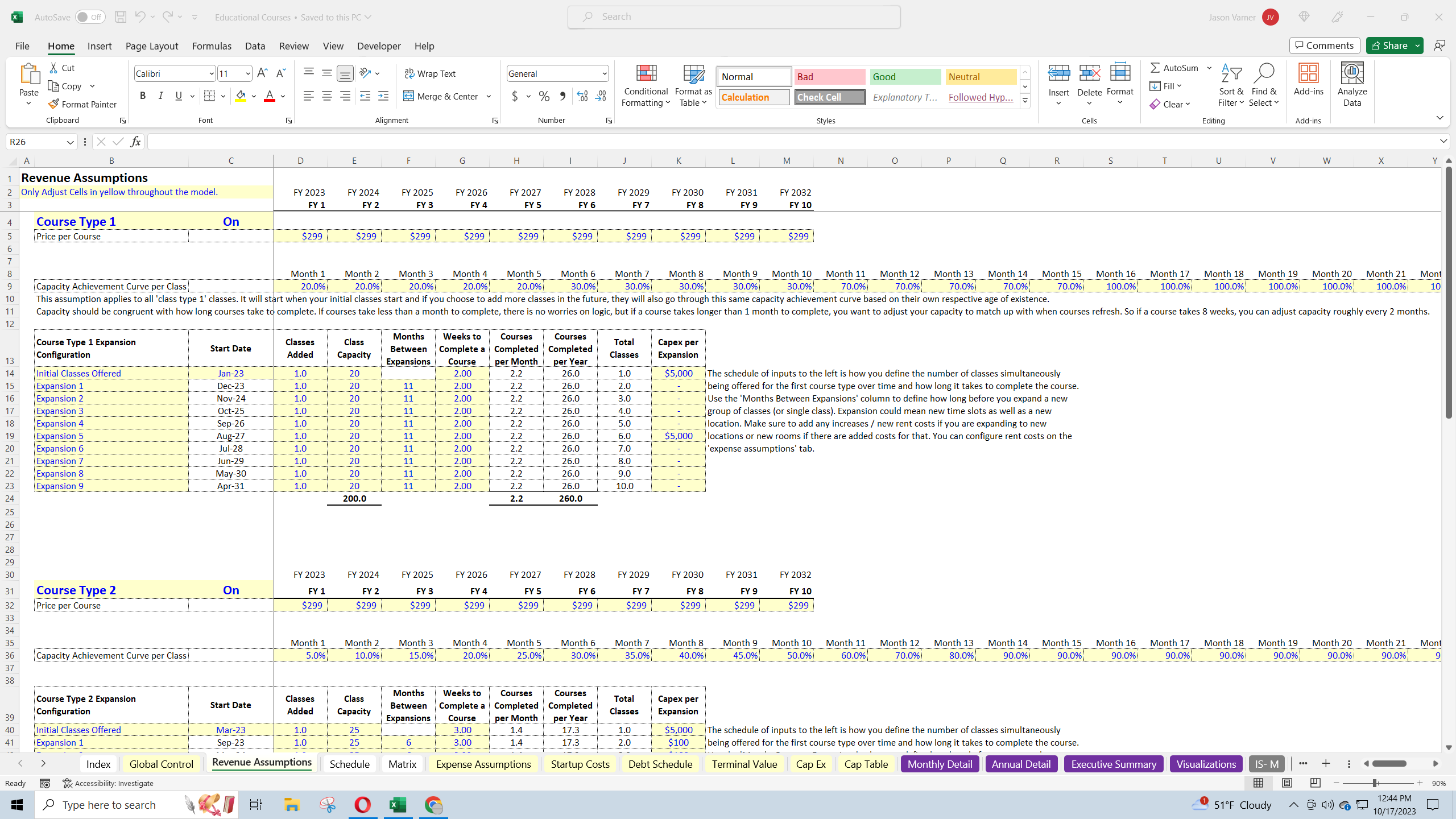Toggle Wrap Text
1456x819 pixels.
click(430, 73)
